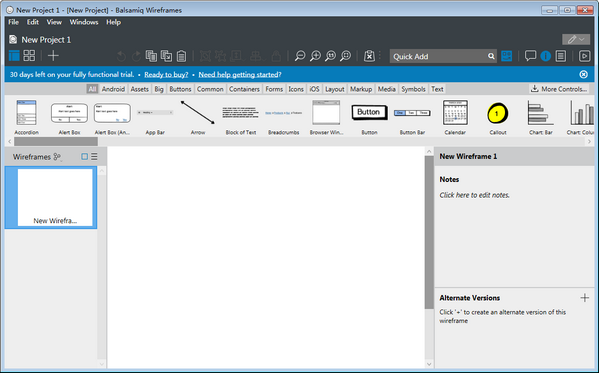Click the Lock padlock icon
The image size is (599, 373).
276,56
